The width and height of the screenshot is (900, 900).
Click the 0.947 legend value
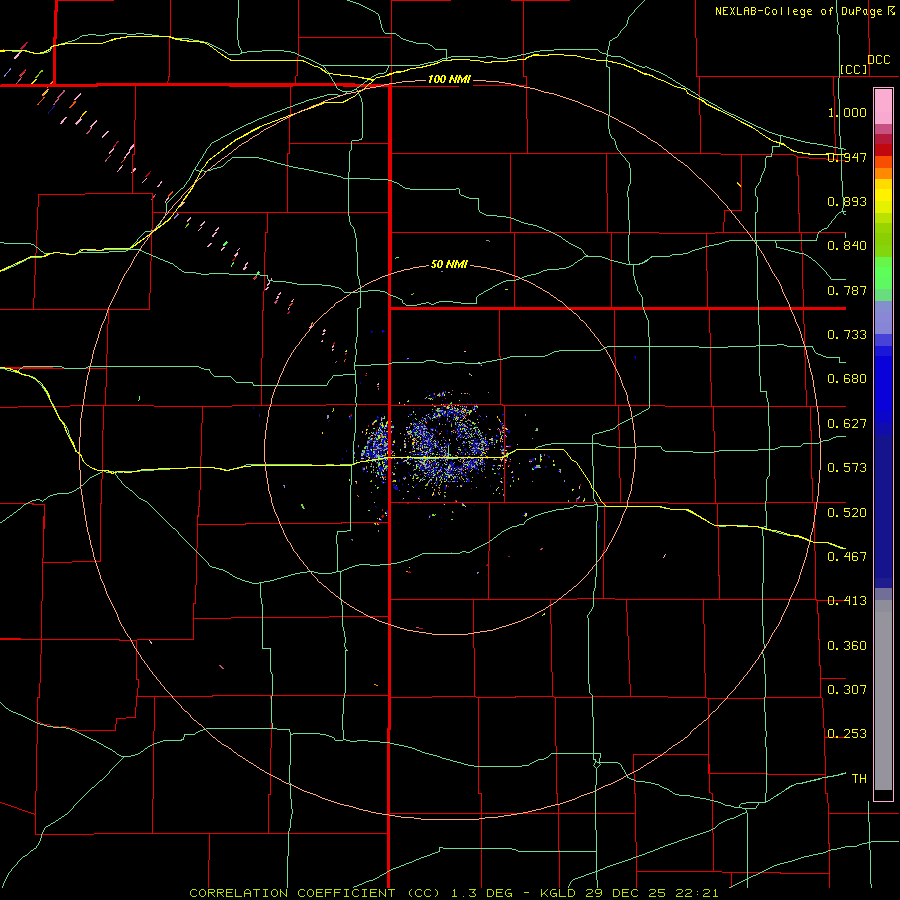847,157
